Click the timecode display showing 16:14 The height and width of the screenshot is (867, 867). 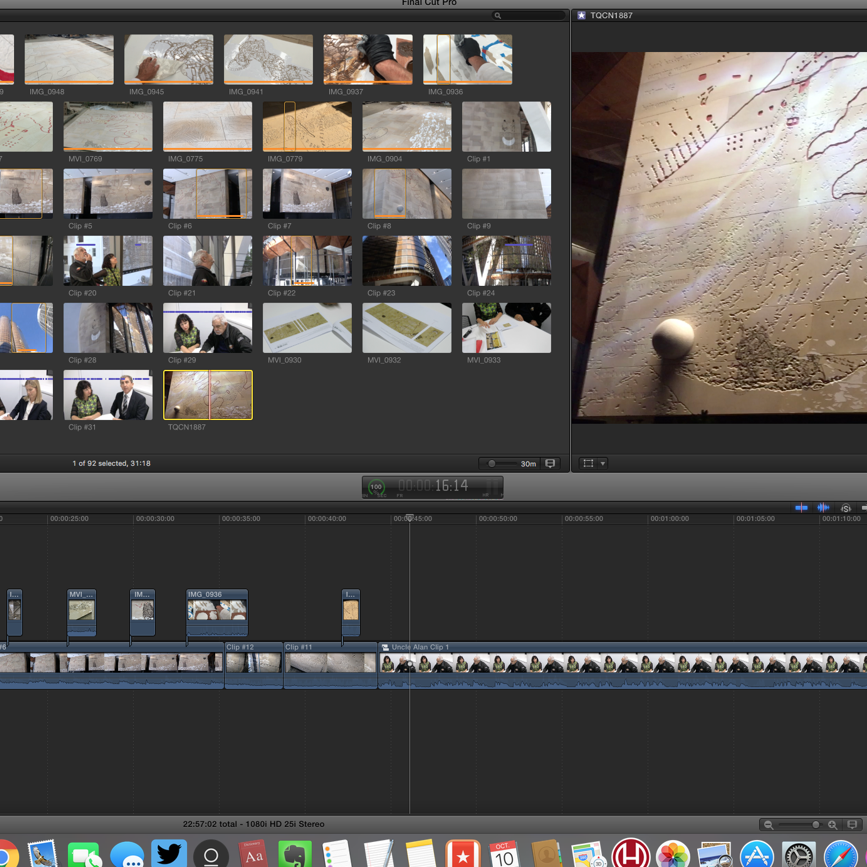point(433,486)
